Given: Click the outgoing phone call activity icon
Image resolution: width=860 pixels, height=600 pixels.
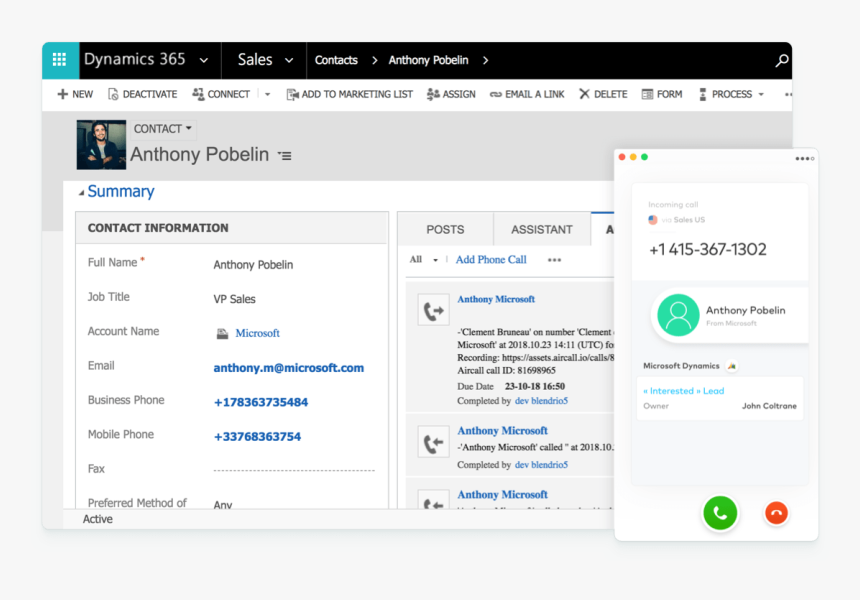Looking at the screenshot, I should [433, 310].
